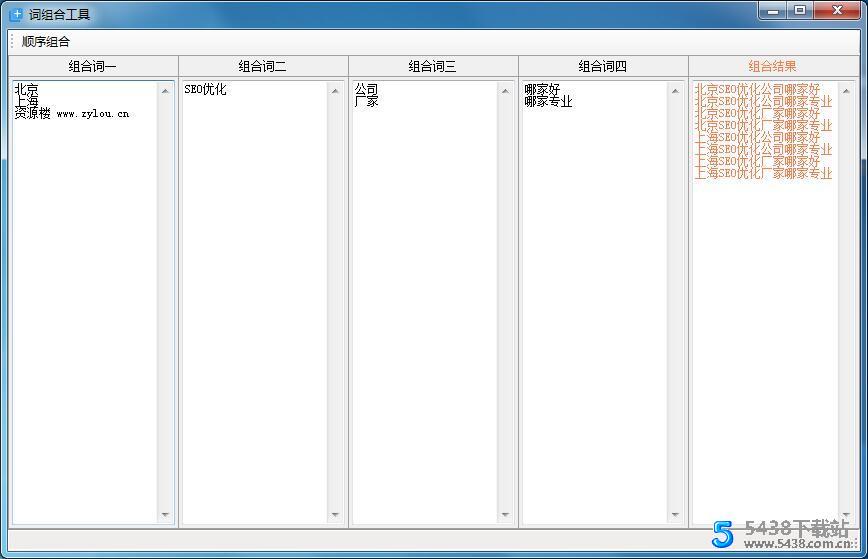Maximize the 词组合工具 window

[799, 11]
